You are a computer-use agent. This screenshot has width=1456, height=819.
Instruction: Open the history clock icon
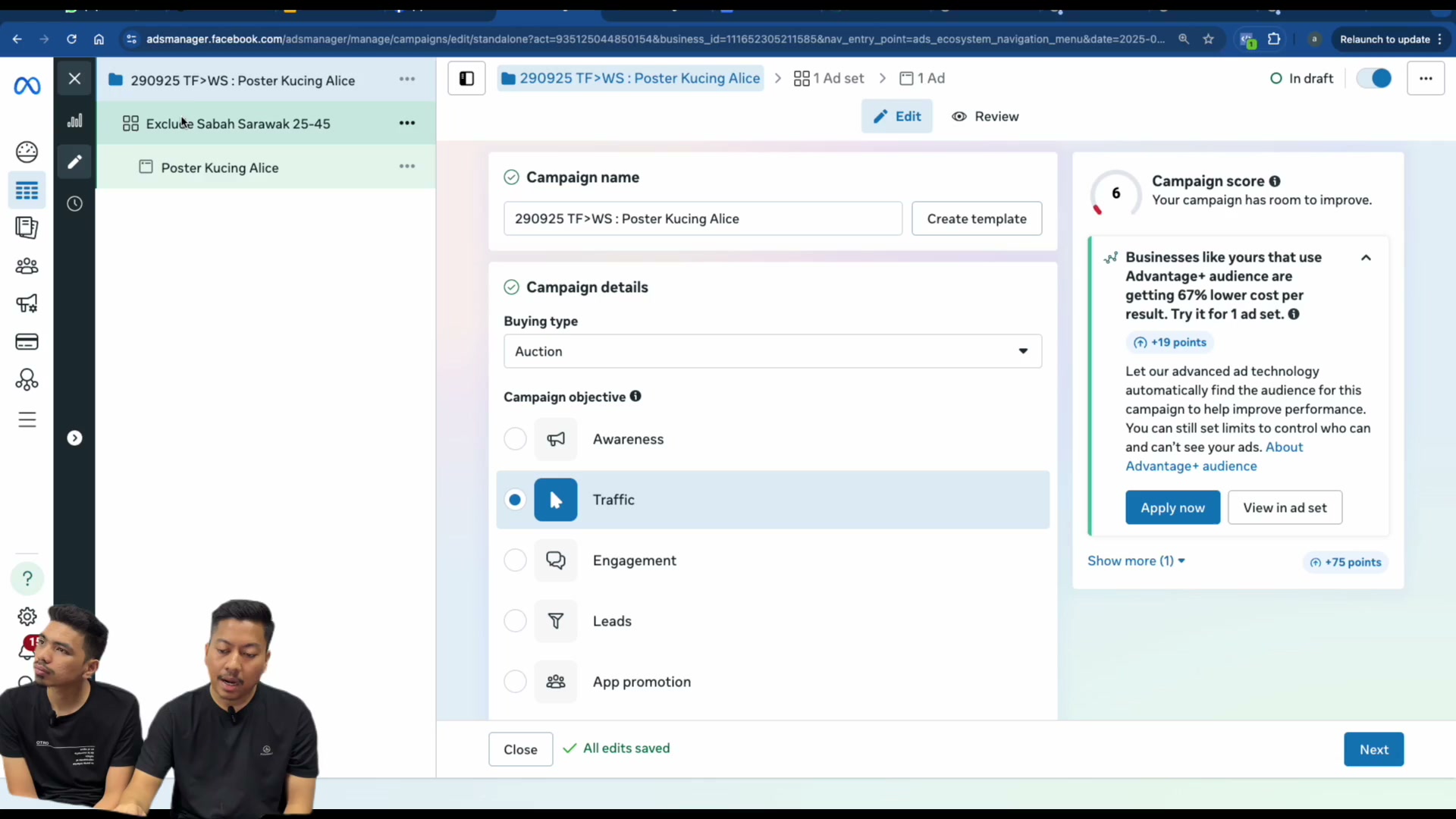click(x=74, y=203)
